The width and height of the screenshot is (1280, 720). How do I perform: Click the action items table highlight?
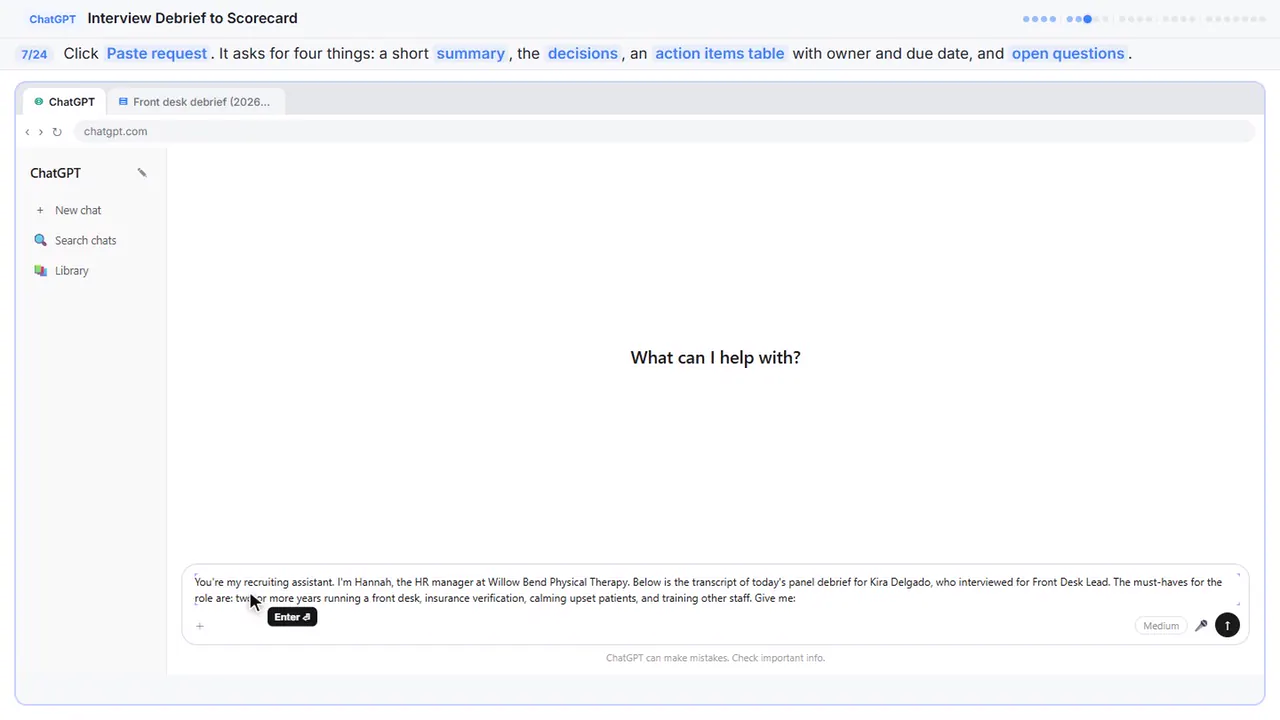[719, 53]
